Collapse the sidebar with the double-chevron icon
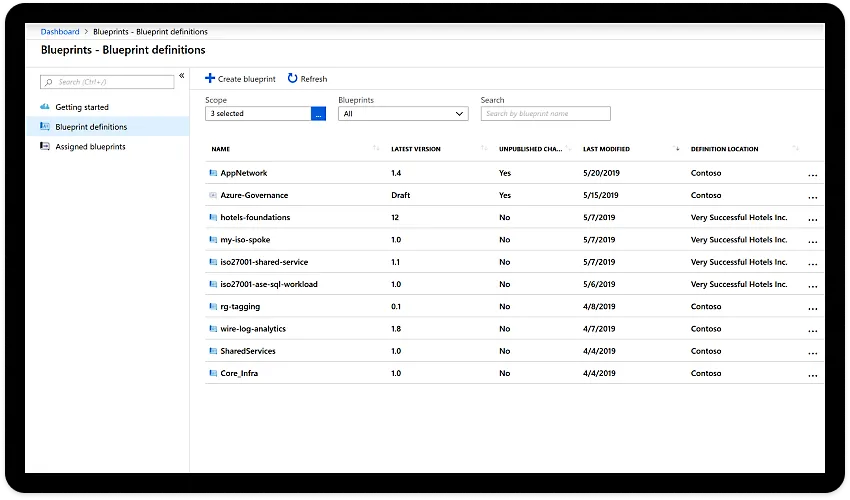 pyautogui.click(x=181, y=76)
